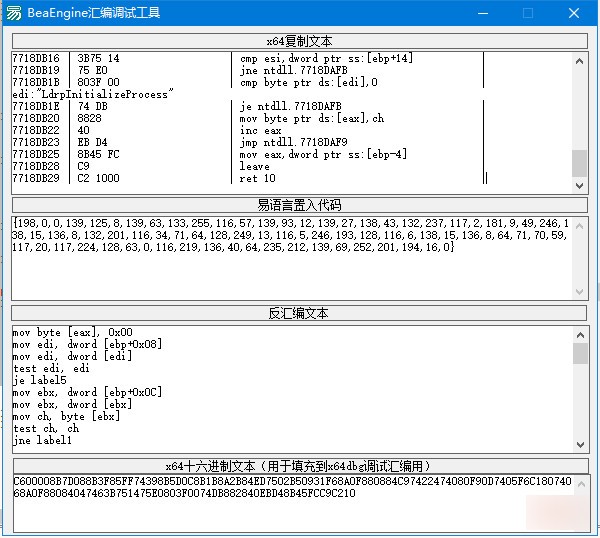The width and height of the screenshot is (600, 538).
Task: Minimize the BeaEngine window
Action: (483, 13)
